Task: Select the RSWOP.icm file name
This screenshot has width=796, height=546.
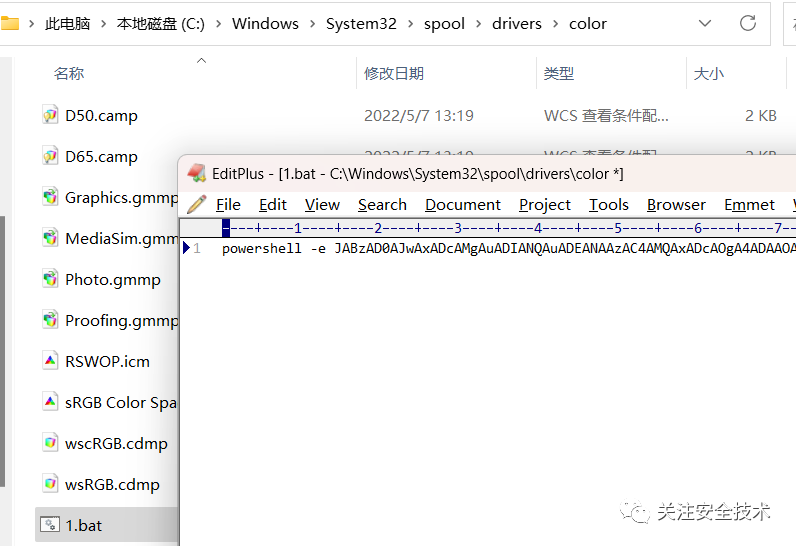Action: coord(108,361)
